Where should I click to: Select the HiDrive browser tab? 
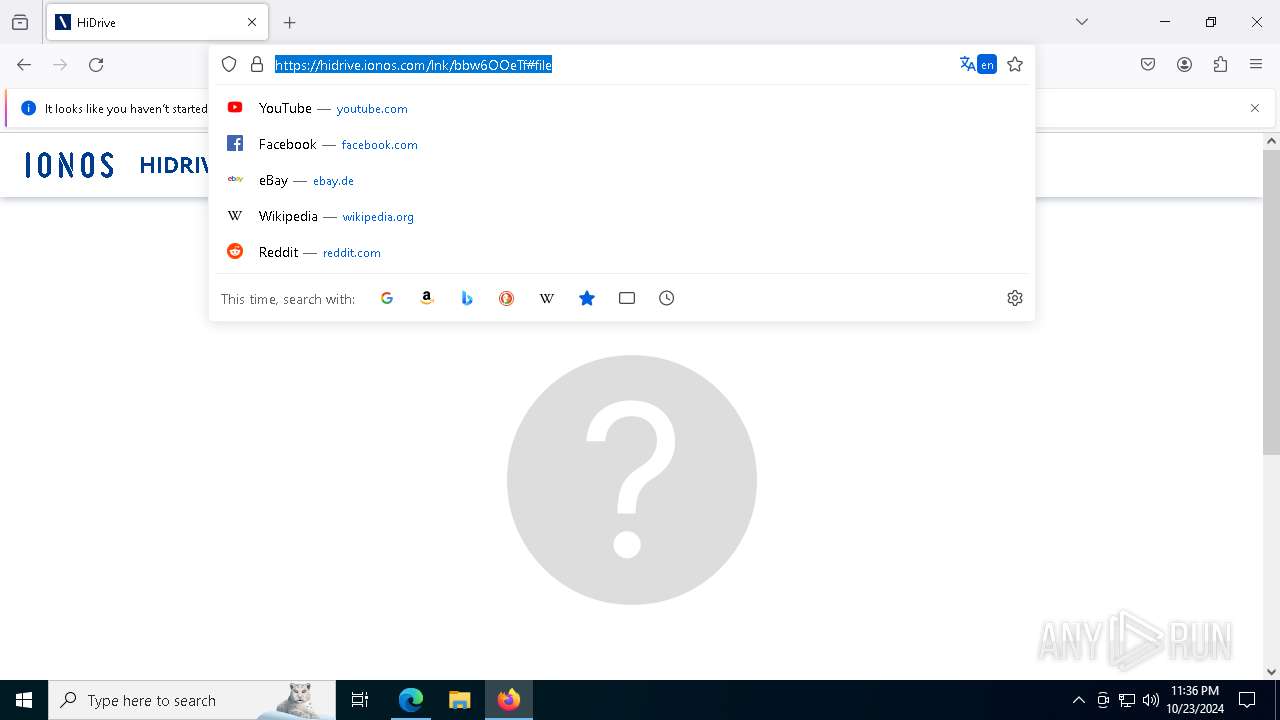pos(157,22)
